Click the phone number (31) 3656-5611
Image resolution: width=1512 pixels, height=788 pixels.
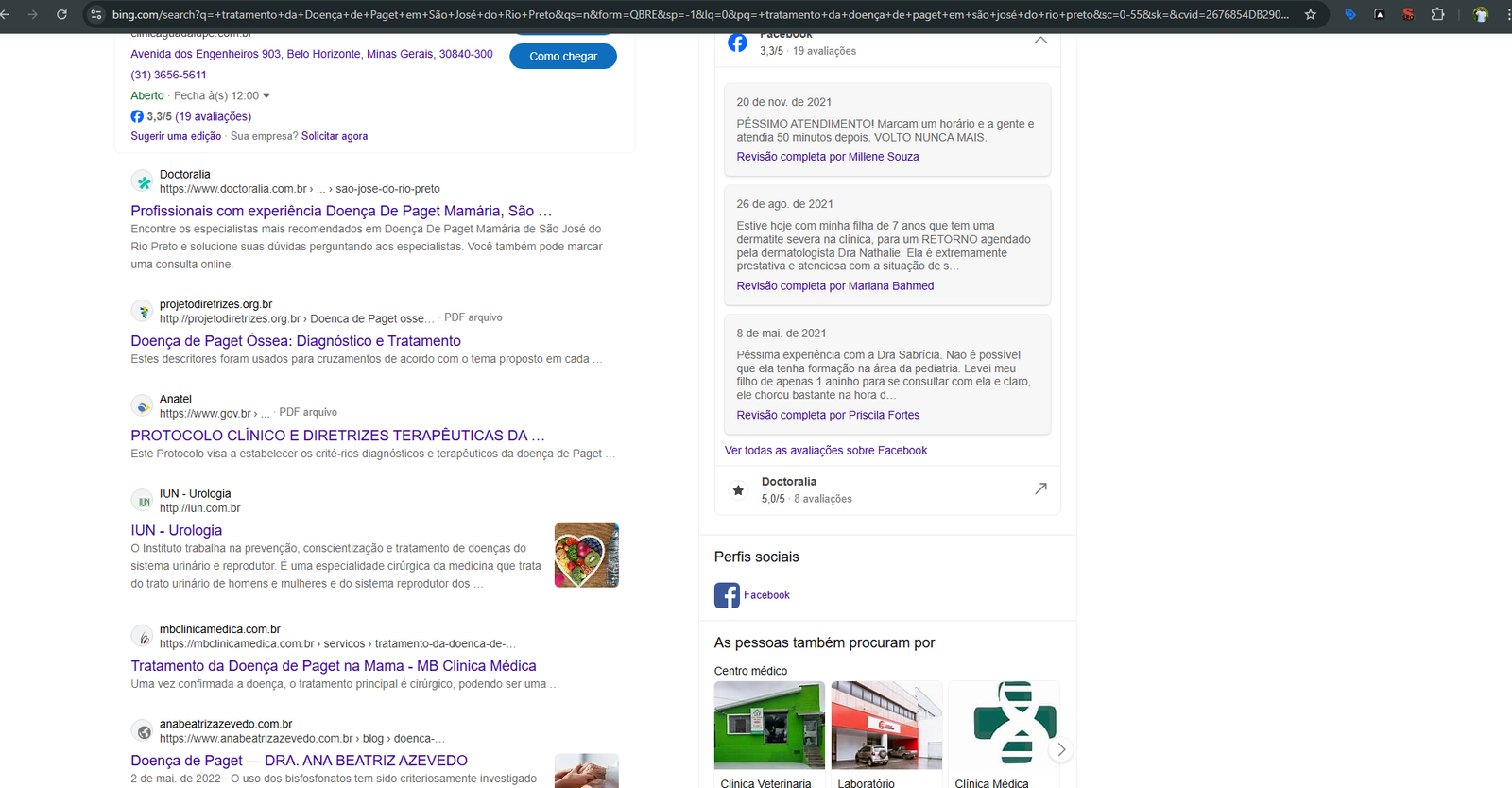(x=168, y=75)
